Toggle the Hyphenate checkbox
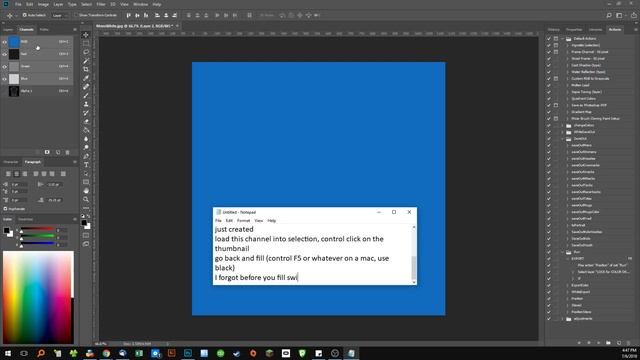 click(5, 209)
